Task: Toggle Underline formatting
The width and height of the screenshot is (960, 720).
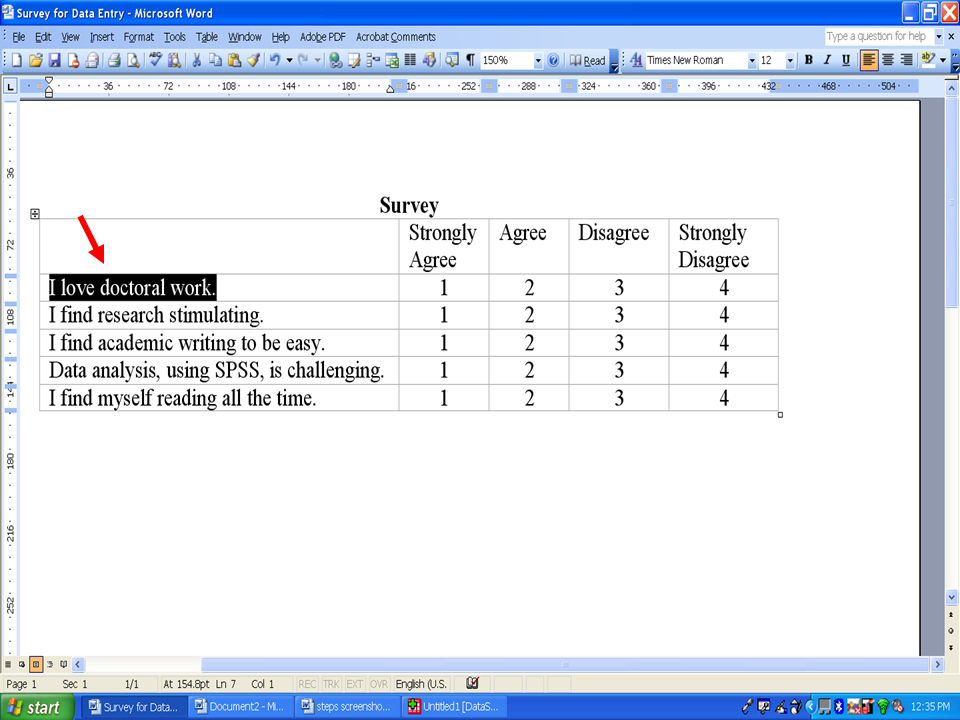Action: pyautogui.click(x=846, y=61)
